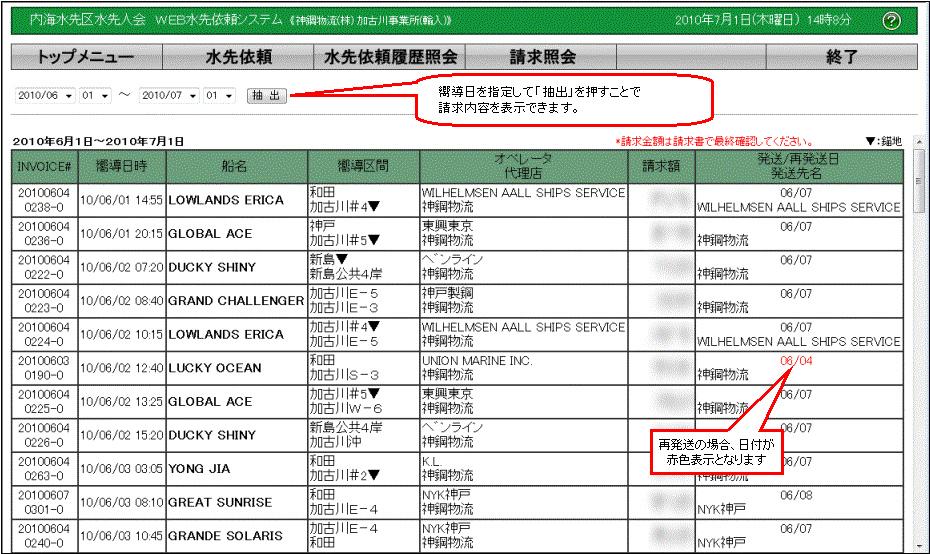The image size is (930, 554).
Task: Click the scrollbar up arrow
Action: tap(919, 156)
